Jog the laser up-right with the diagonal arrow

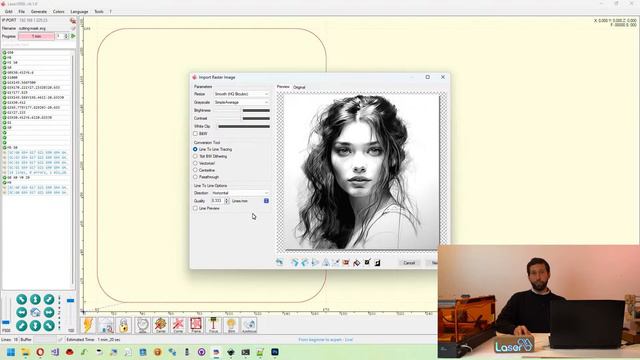point(49,299)
